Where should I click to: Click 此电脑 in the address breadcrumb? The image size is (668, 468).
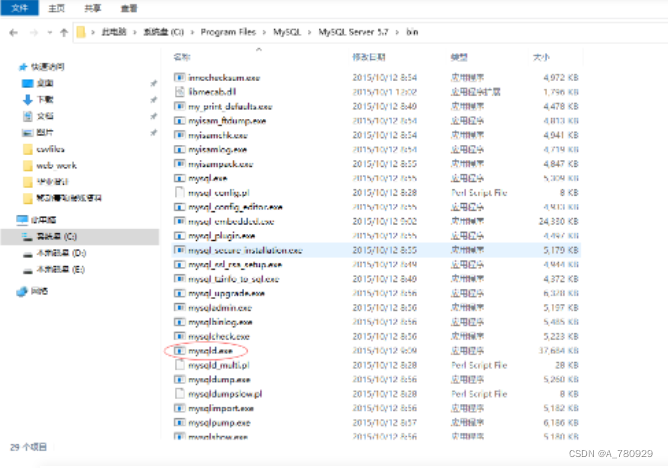(114, 32)
